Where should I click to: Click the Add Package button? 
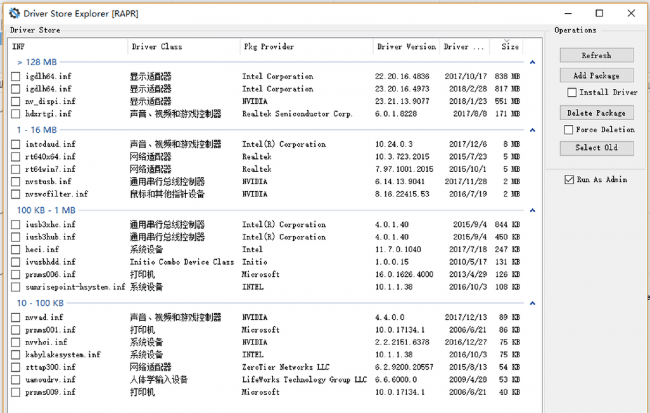(597, 75)
